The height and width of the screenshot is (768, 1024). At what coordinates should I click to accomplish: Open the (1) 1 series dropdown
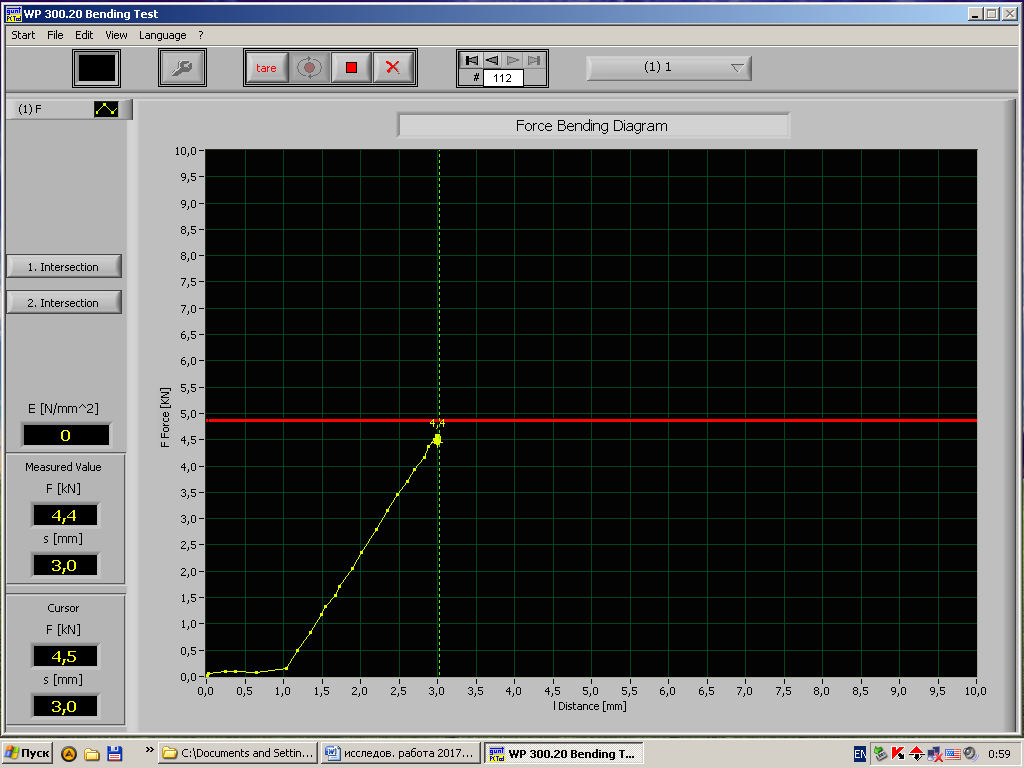tap(669, 68)
